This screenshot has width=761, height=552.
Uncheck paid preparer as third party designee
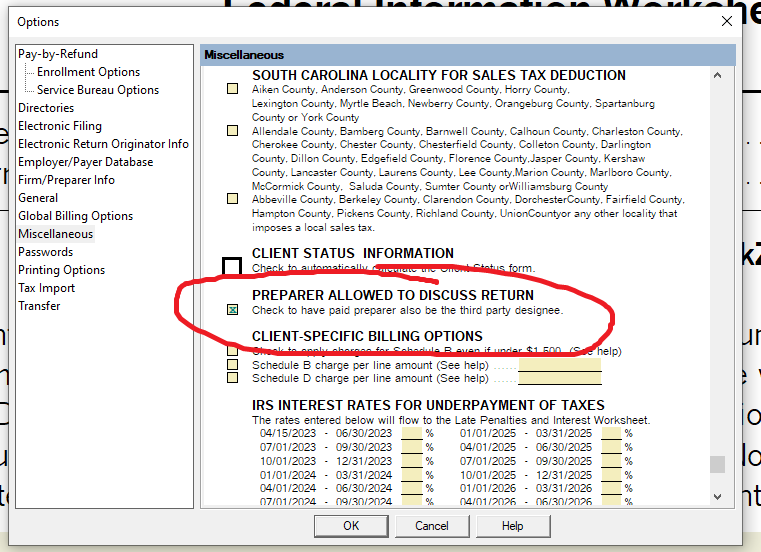coord(232,309)
